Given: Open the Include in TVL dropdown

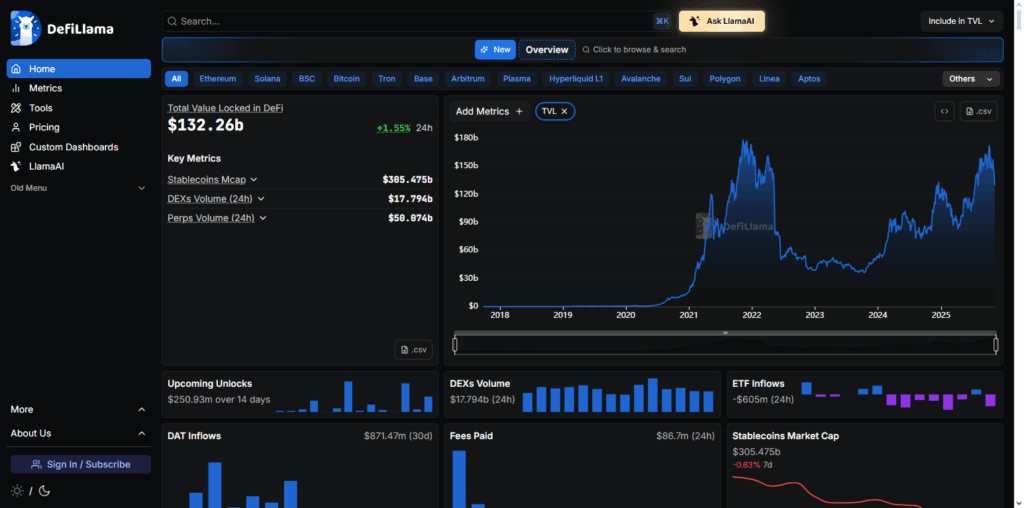Looking at the screenshot, I should coord(961,21).
